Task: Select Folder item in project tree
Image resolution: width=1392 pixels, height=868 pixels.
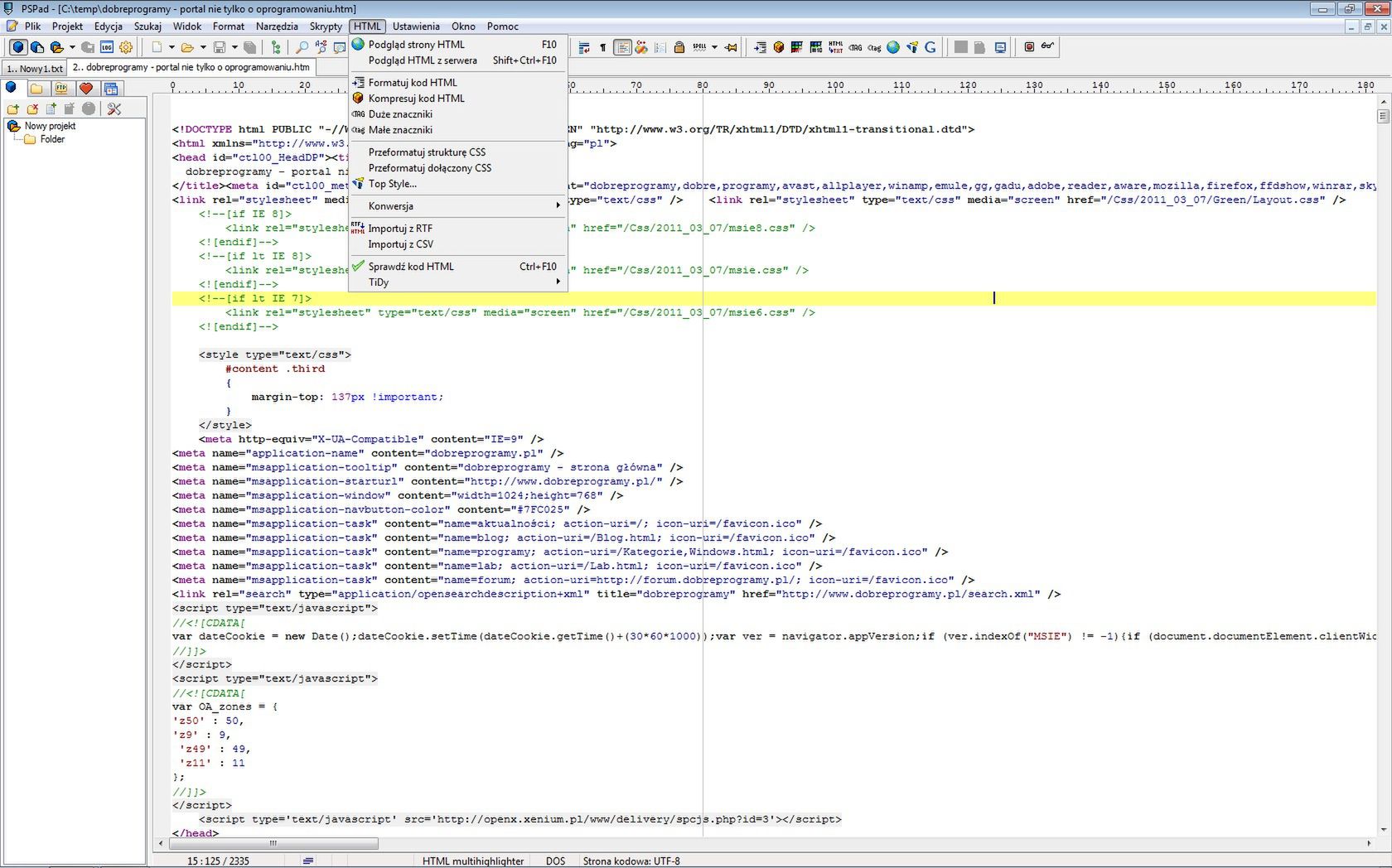Action: tap(52, 139)
